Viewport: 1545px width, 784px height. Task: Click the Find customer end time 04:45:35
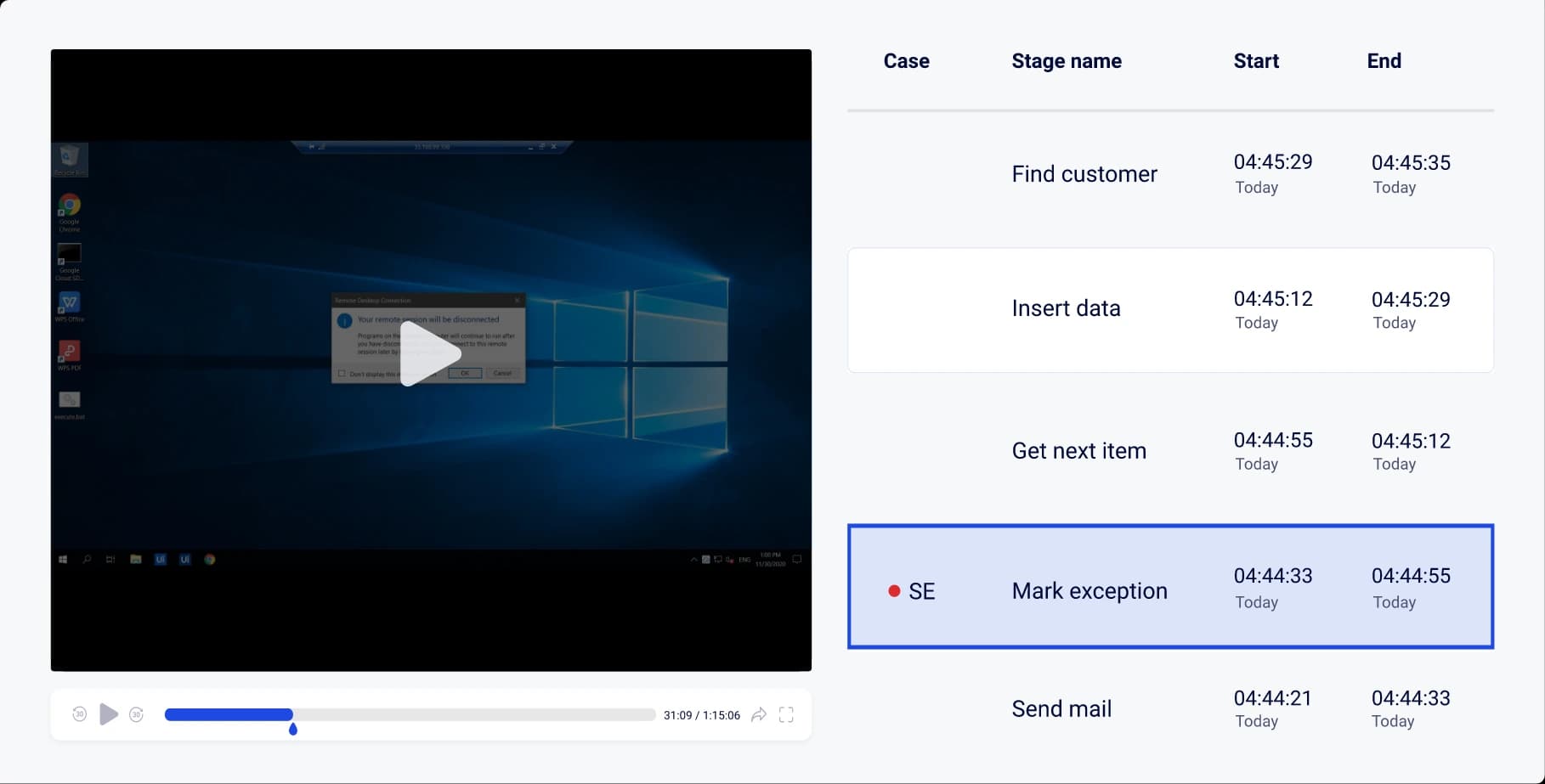1411,162
